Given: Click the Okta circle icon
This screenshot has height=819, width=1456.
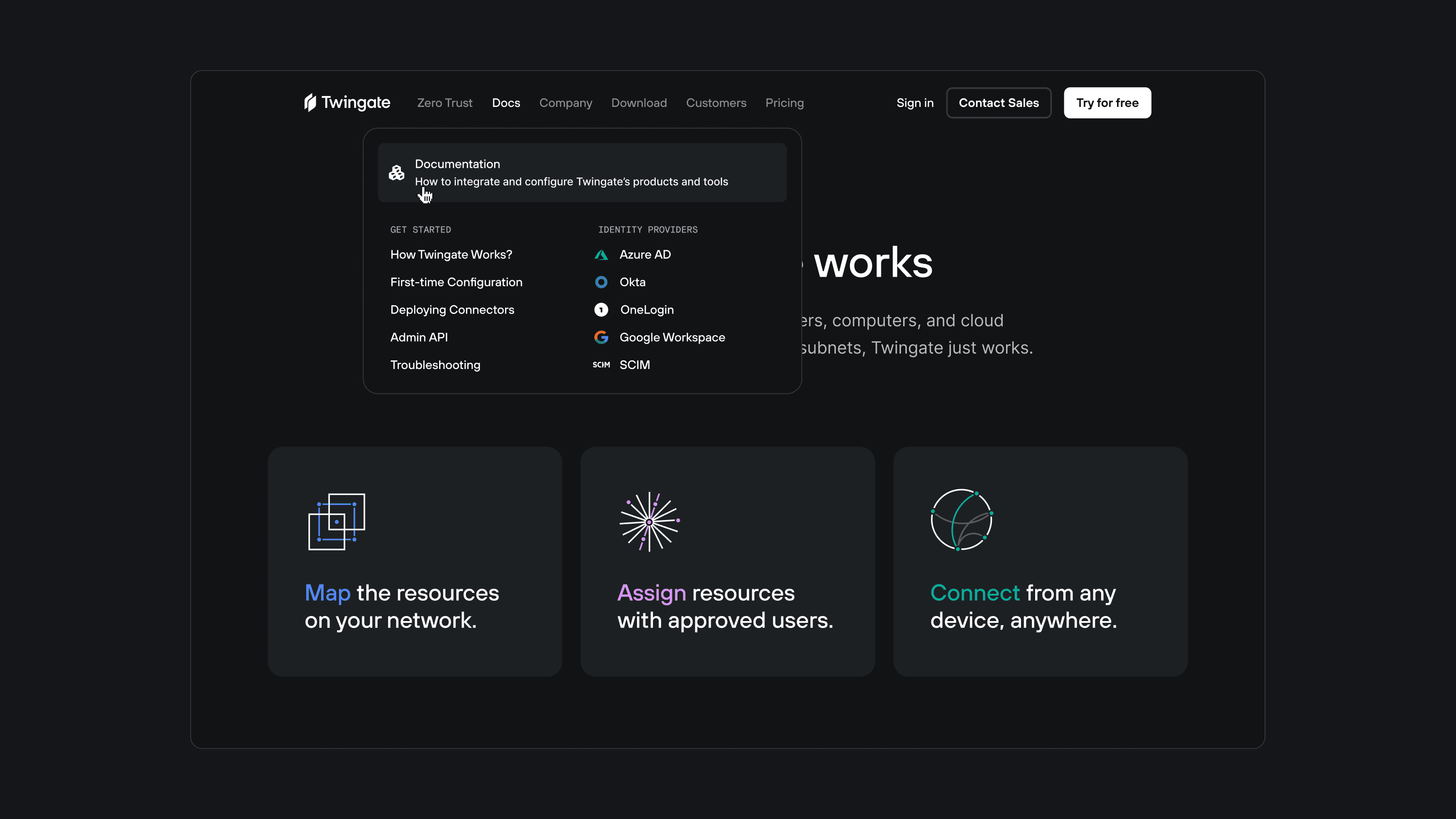Looking at the screenshot, I should (x=601, y=282).
